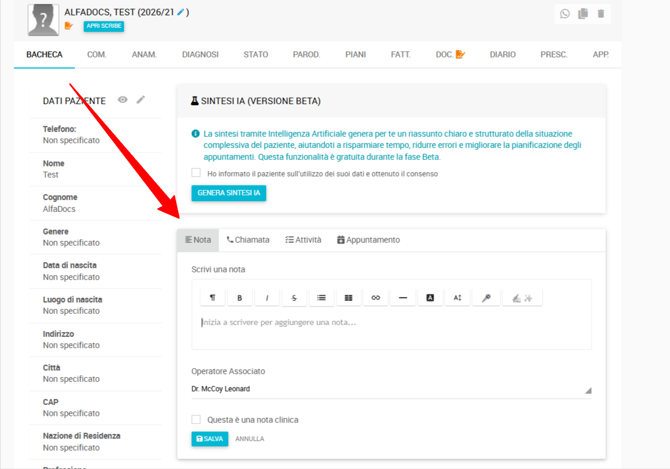Open the text color picker in editor

click(x=430, y=298)
